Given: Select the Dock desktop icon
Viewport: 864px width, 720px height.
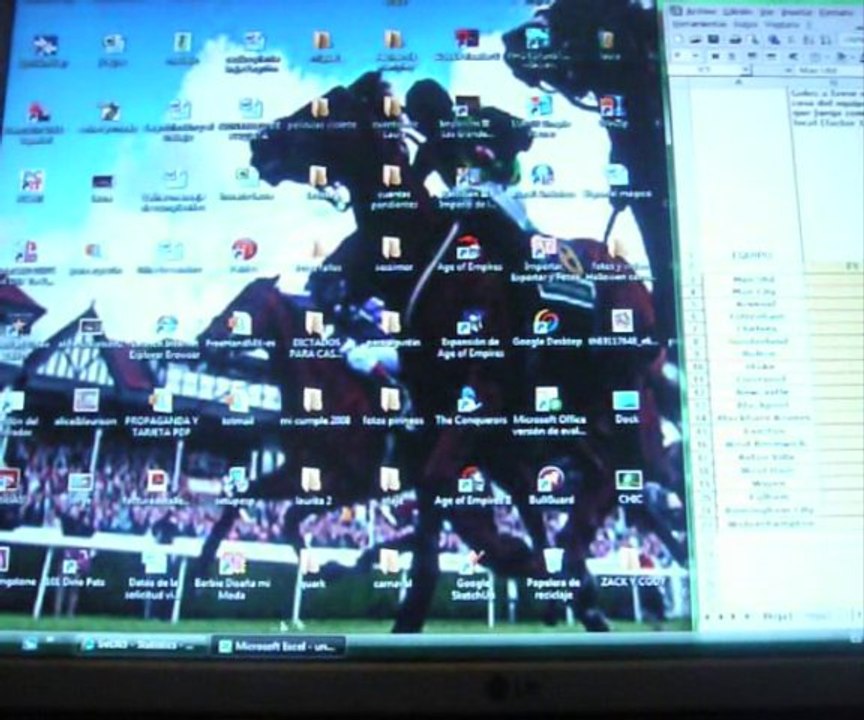Looking at the screenshot, I should pyautogui.click(x=627, y=407).
